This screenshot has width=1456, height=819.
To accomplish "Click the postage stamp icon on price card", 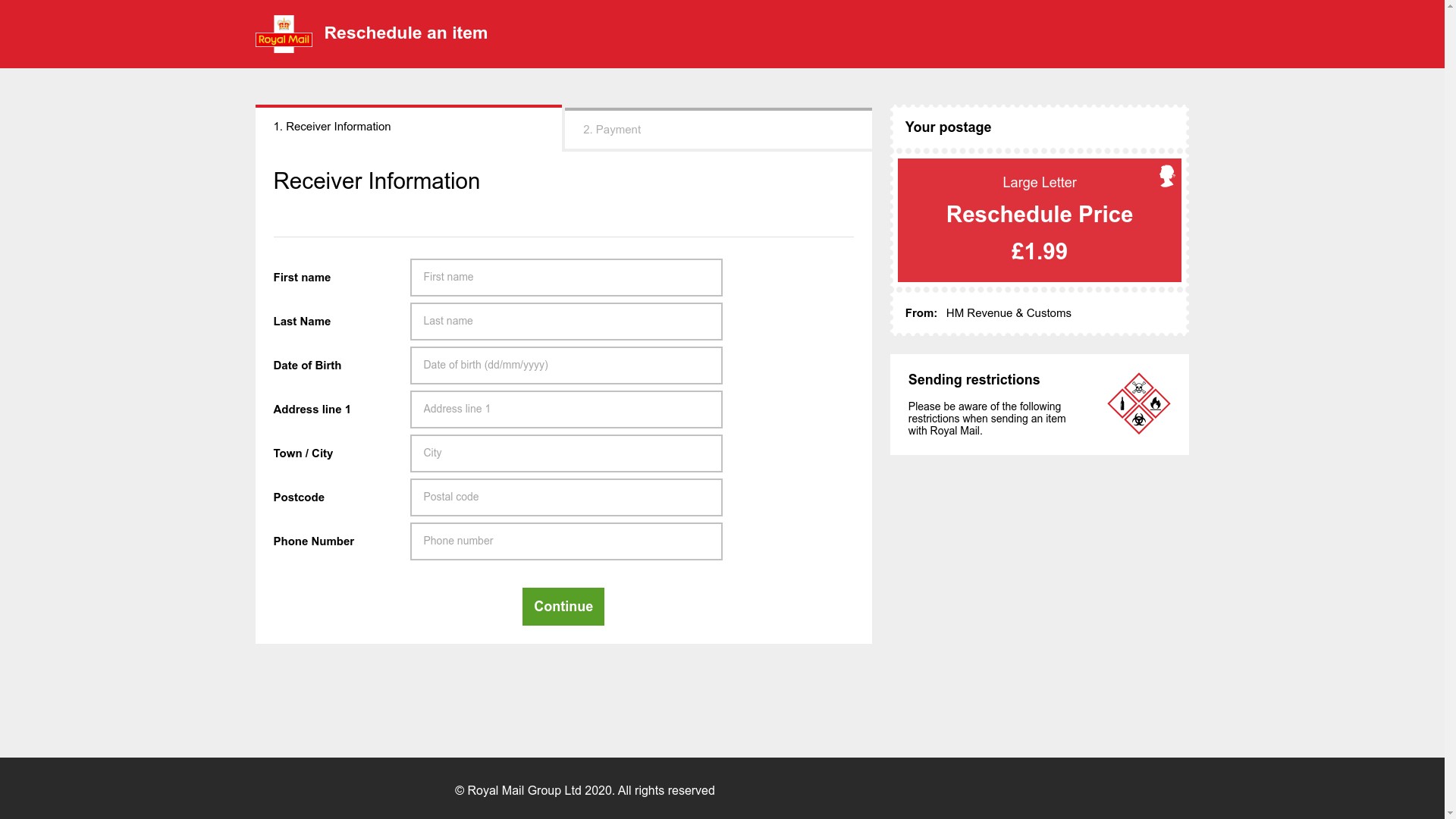I will pyautogui.click(x=1166, y=175).
